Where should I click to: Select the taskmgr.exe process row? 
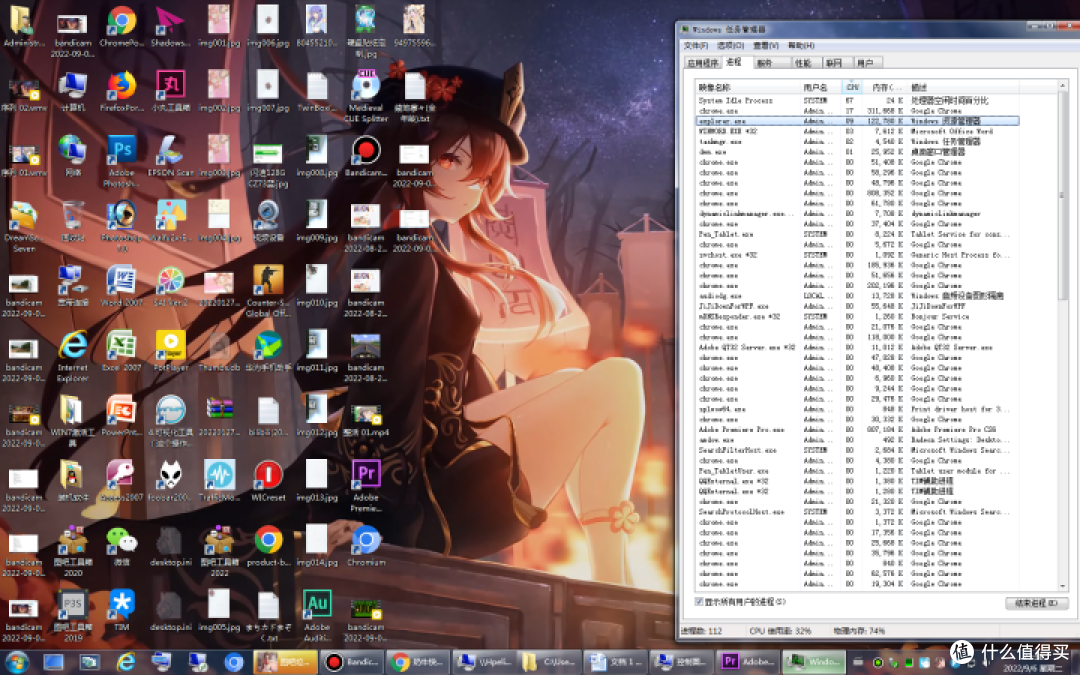click(857, 142)
